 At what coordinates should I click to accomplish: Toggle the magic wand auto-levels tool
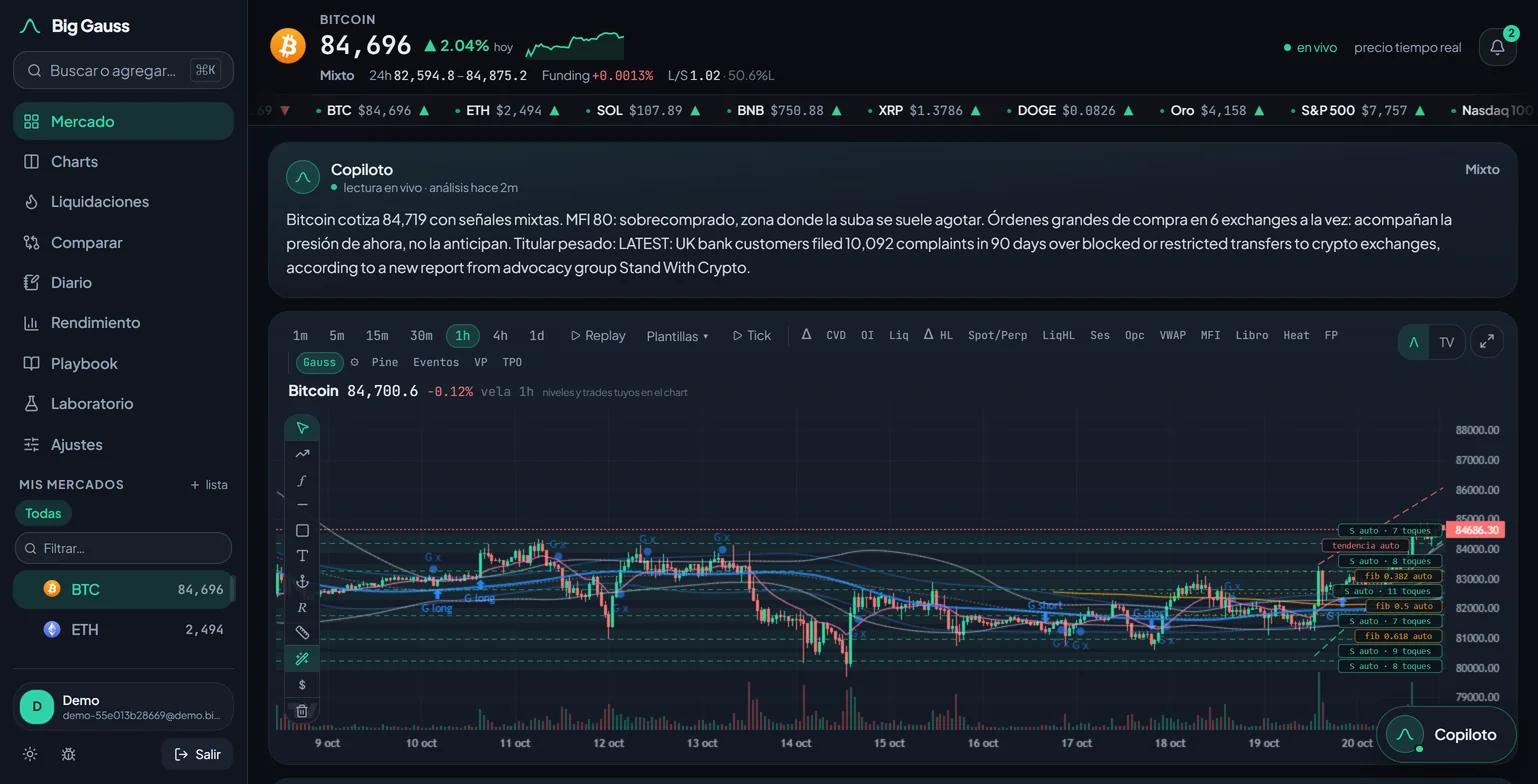click(302, 659)
